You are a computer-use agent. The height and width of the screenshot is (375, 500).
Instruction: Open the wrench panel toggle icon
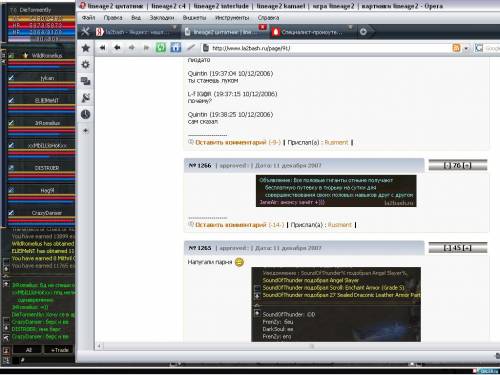click(85, 32)
